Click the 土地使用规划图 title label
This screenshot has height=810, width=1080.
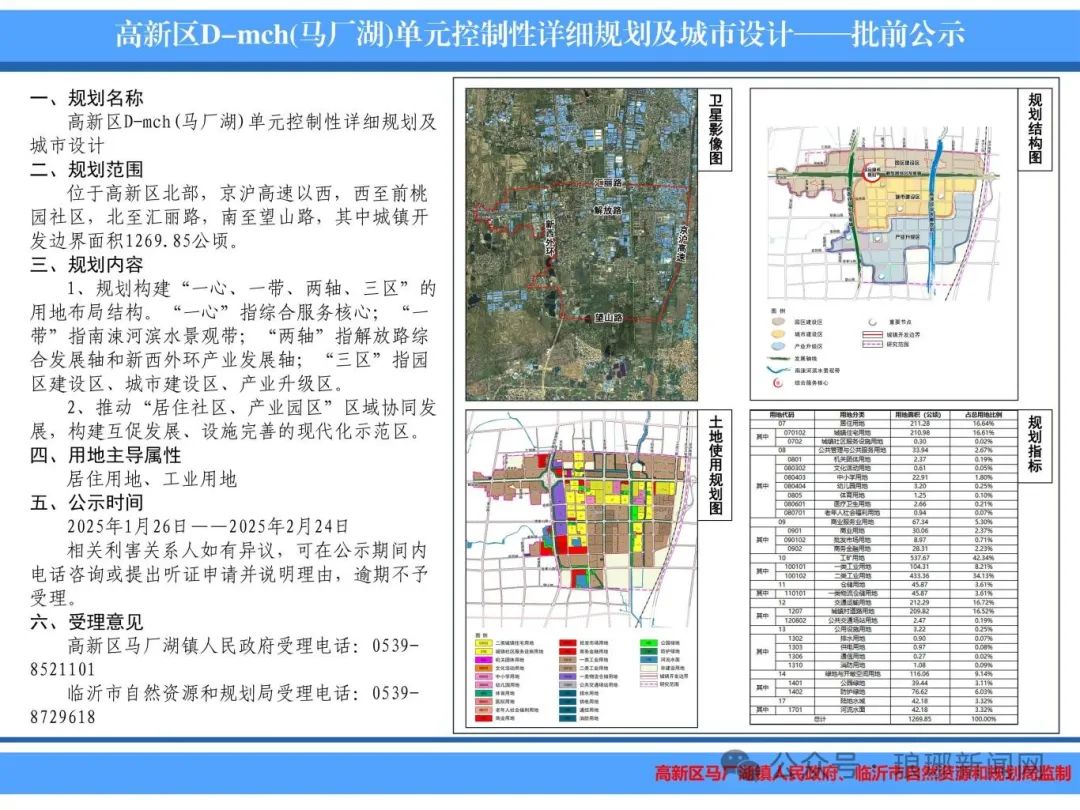pyautogui.click(x=716, y=464)
